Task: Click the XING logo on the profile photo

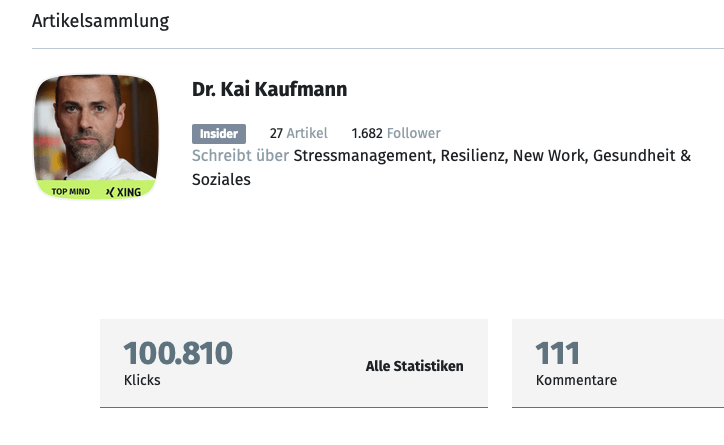Action: tap(124, 192)
